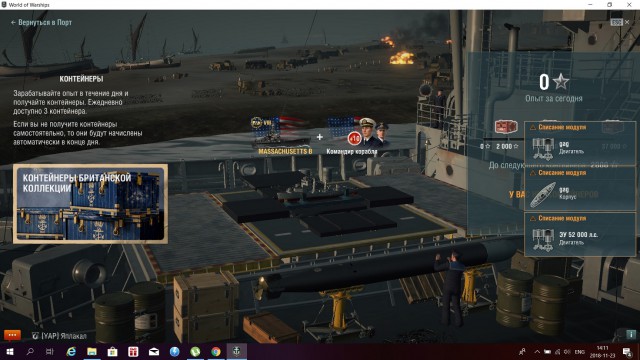
Task: Click hull ship icon in 'Корпус' notification
Action: click(x=543, y=194)
